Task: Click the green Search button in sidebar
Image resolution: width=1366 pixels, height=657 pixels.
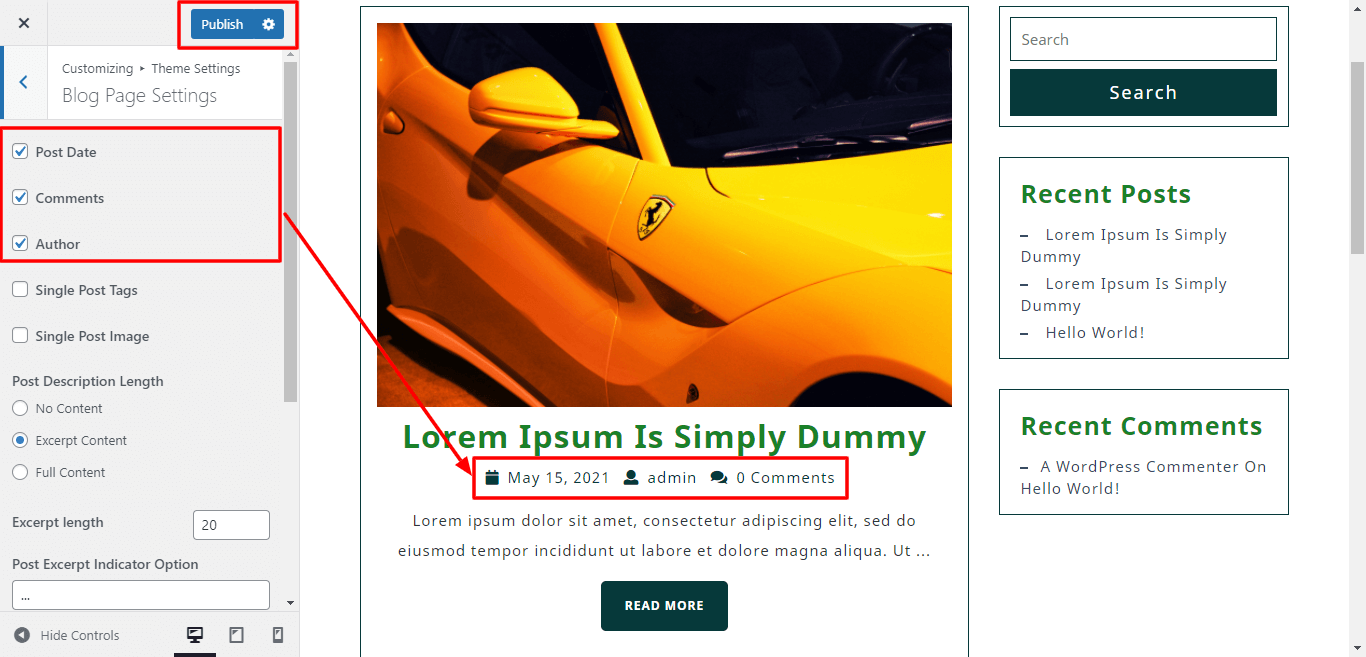Action: [1143, 93]
